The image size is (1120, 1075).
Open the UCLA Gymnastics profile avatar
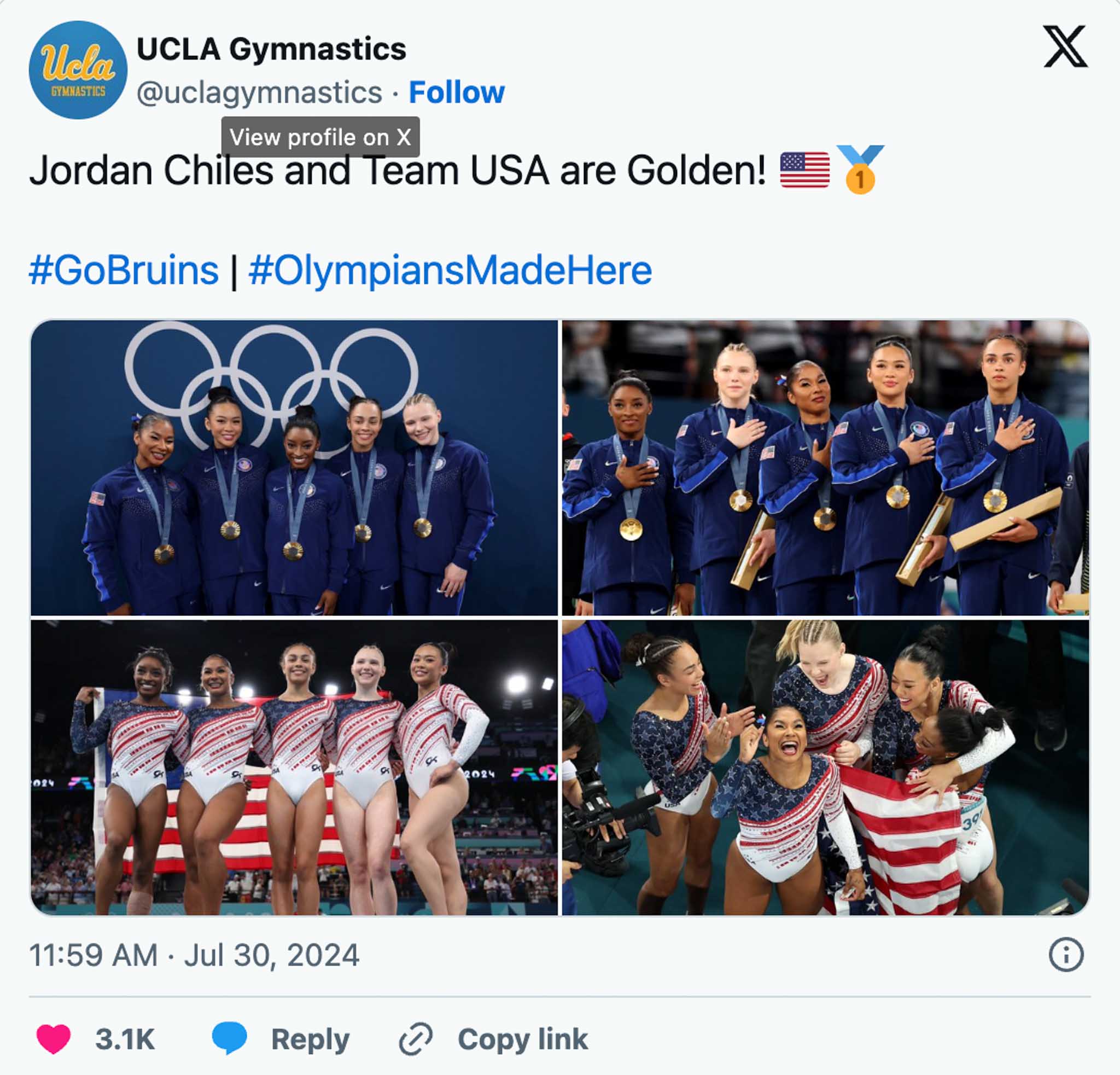click(78, 69)
